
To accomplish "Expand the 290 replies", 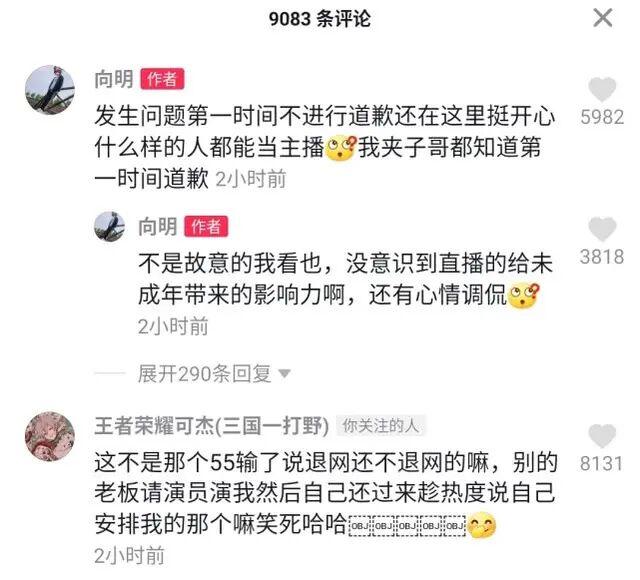I will (204, 373).
